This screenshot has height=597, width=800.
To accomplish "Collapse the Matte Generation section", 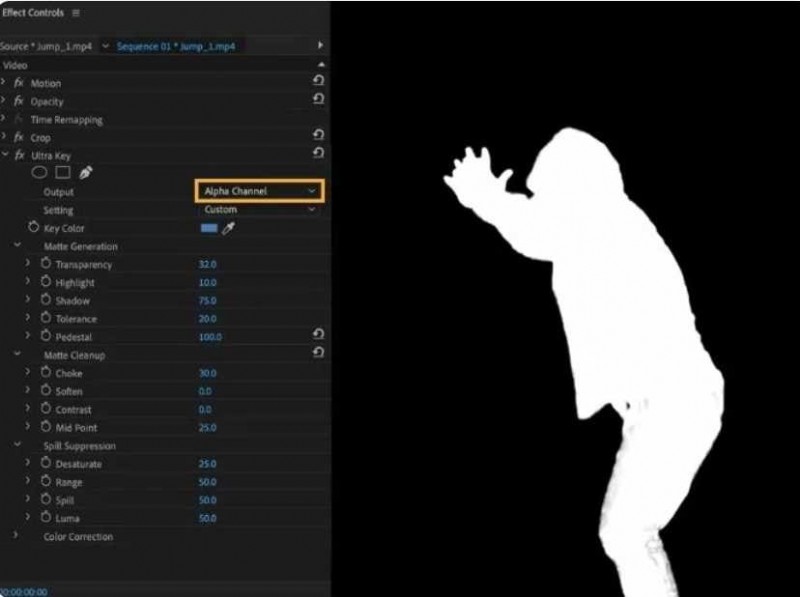I will (19, 246).
